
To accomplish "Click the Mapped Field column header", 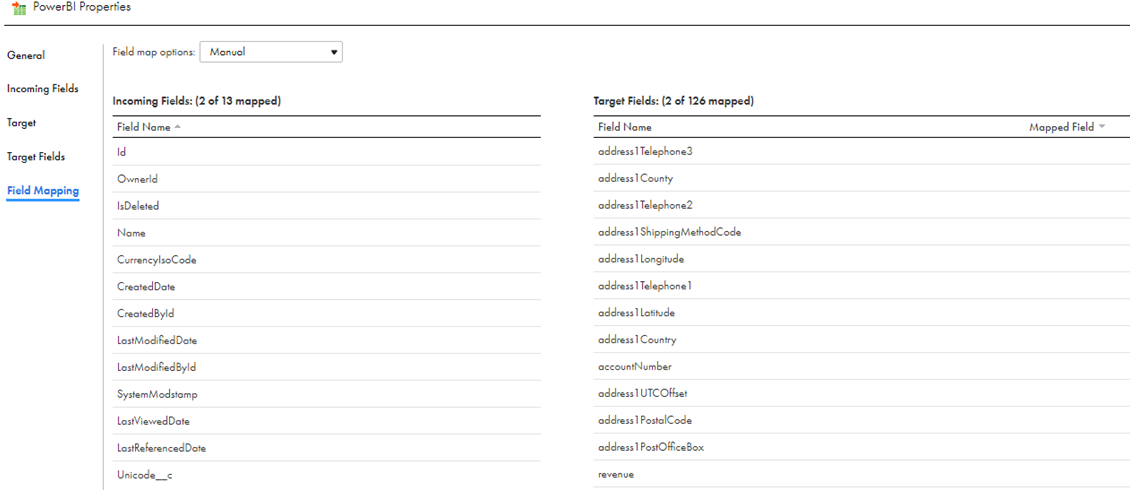I will click(1062, 127).
